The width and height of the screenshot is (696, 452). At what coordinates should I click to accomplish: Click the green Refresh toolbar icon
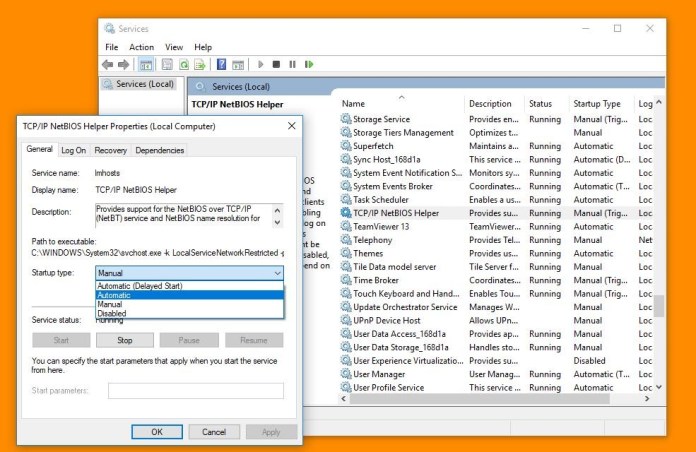[x=184, y=65]
